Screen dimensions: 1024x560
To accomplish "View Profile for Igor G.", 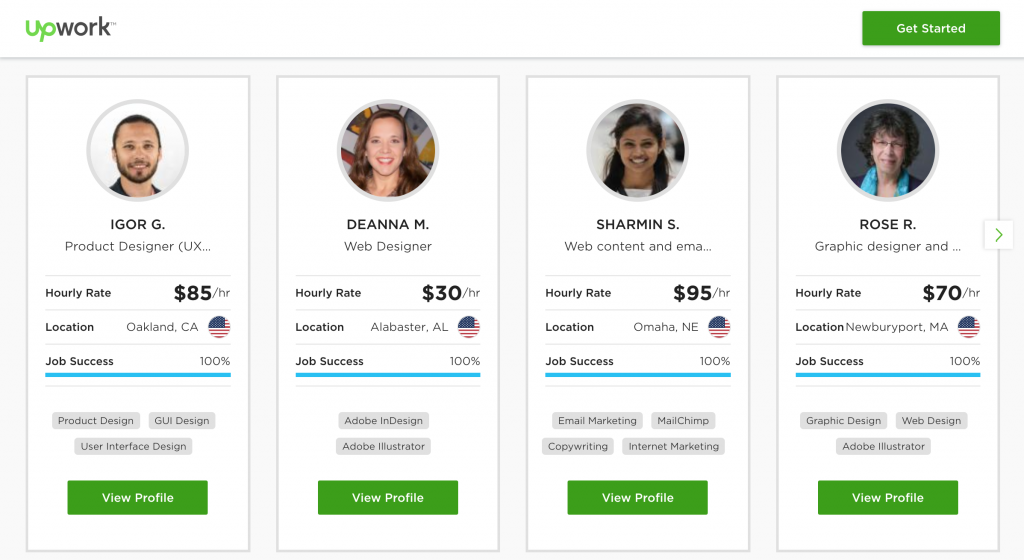I will (138, 497).
